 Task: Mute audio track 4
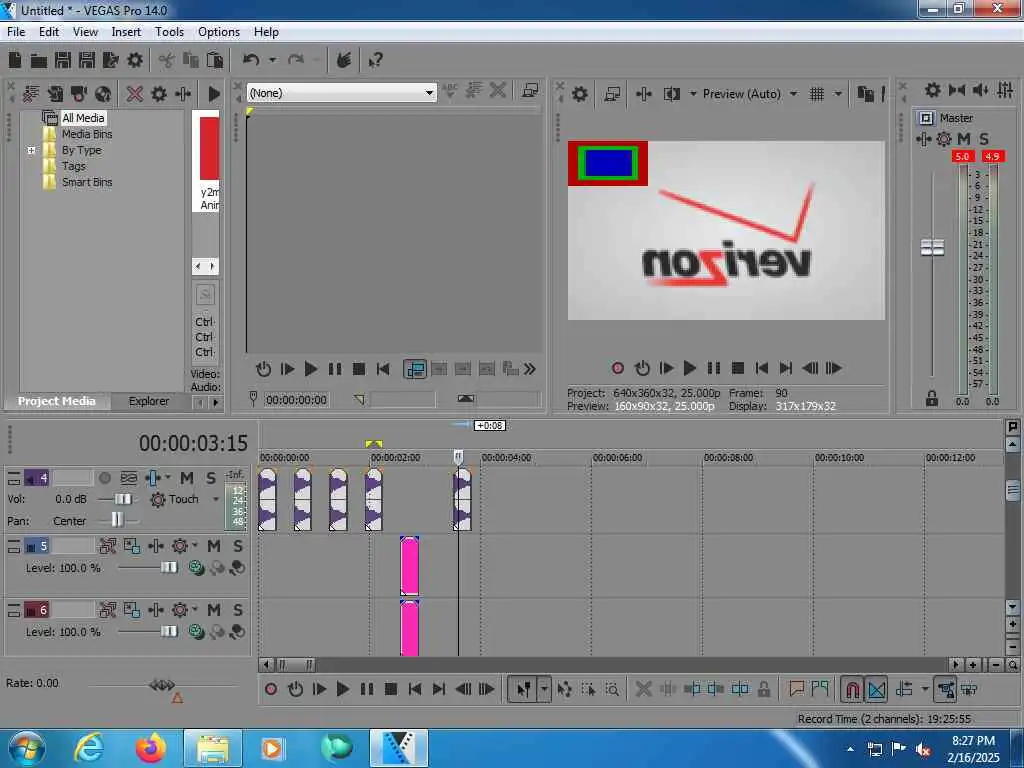(187, 479)
